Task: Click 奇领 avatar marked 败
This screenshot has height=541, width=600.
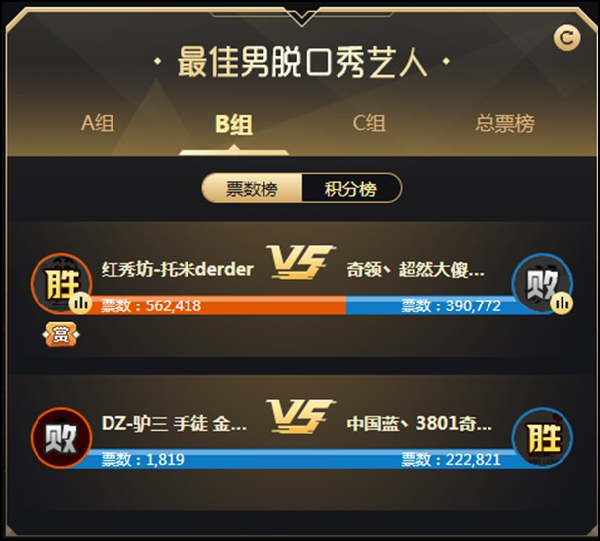Action: pos(542,284)
